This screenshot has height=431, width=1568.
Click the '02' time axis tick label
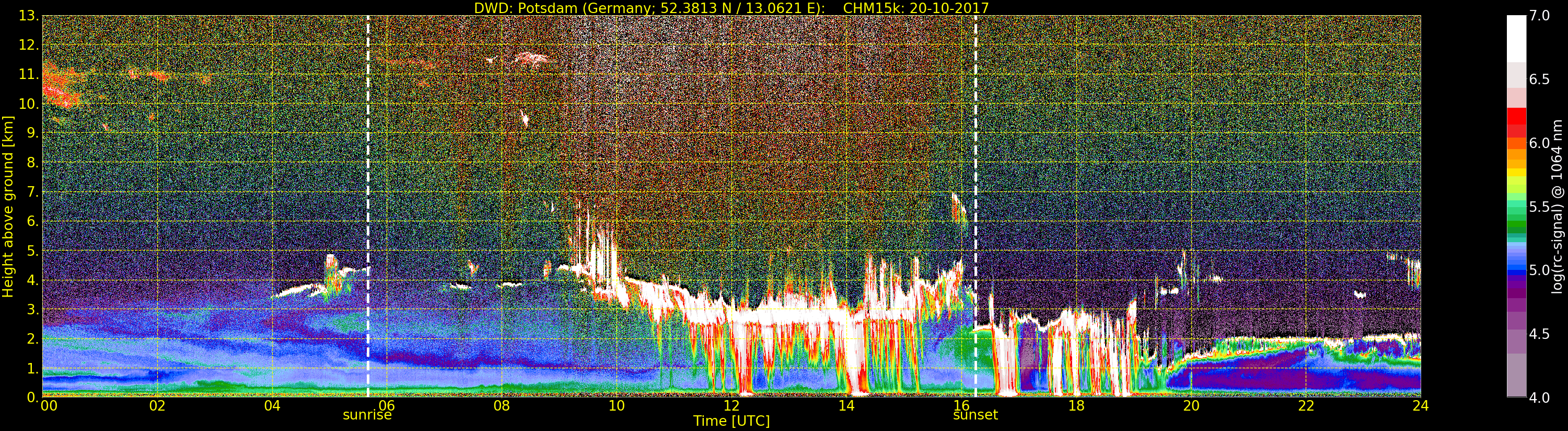[157, 405]
